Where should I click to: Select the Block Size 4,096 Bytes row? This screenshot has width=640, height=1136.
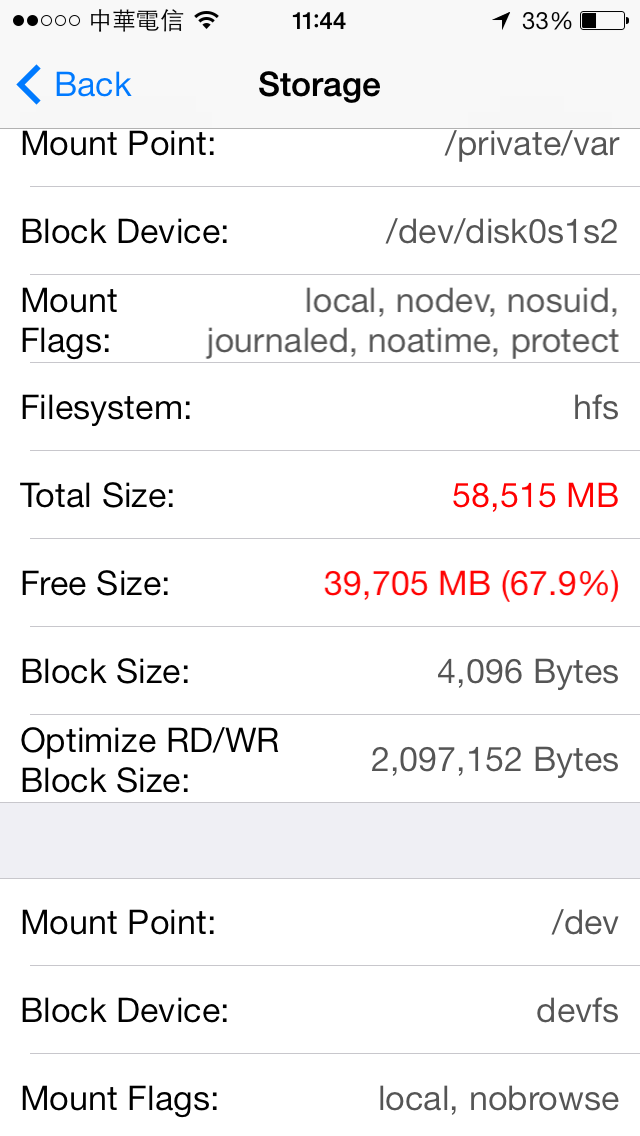pos(320,671)
